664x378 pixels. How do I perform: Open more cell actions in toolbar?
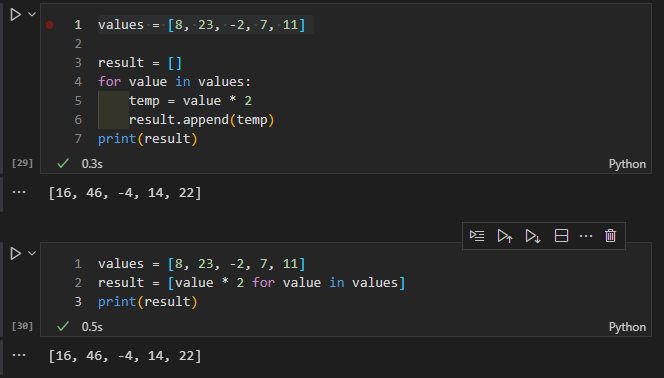[586, 236]
